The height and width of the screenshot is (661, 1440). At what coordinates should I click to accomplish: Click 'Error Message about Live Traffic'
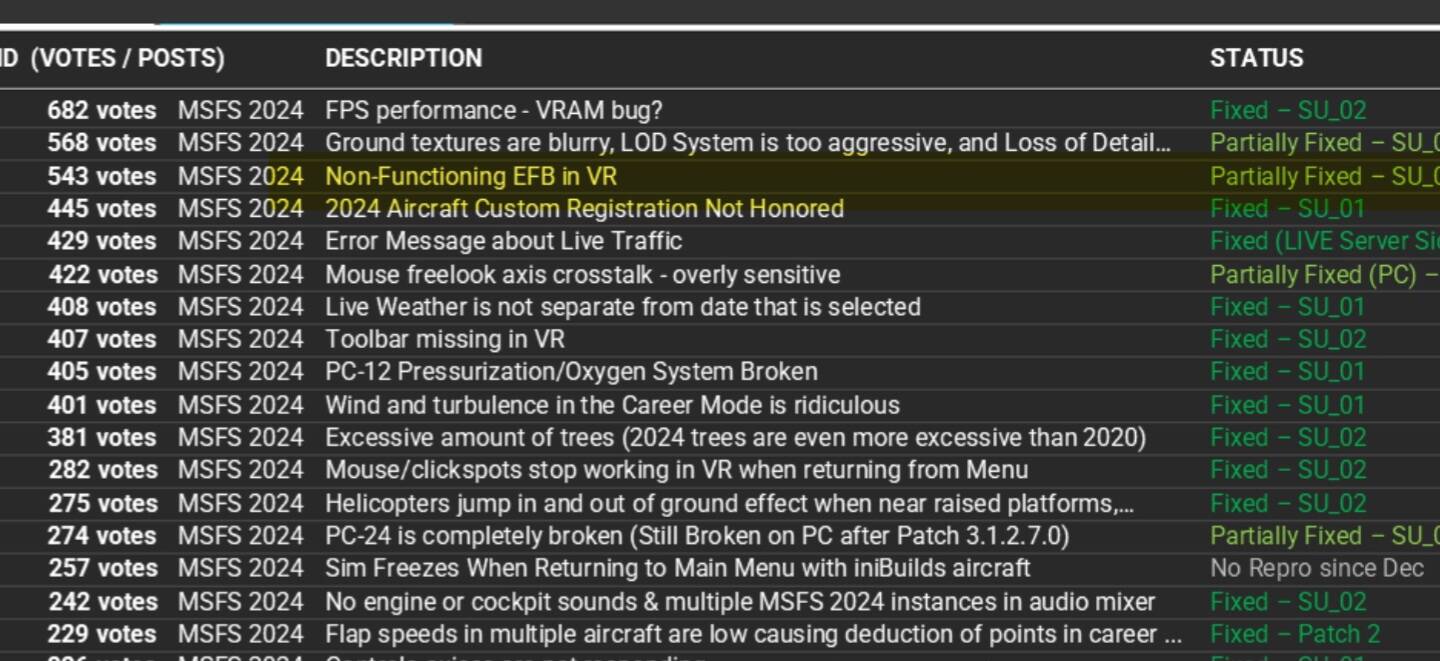click(x=503, y=241)
